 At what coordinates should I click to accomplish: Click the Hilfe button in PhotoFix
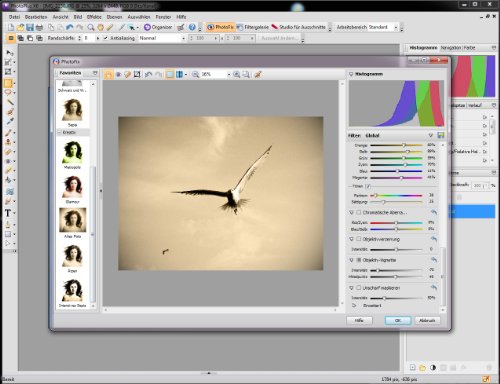(359, 320)
